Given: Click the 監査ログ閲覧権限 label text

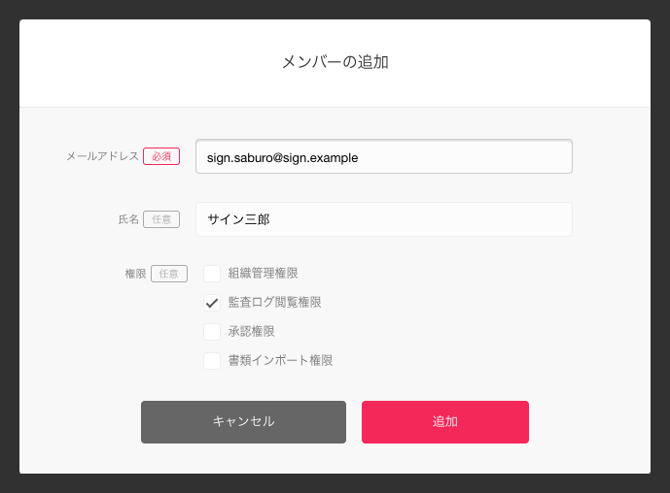Looking at the screenshot, I should click(x=274, y=302).
